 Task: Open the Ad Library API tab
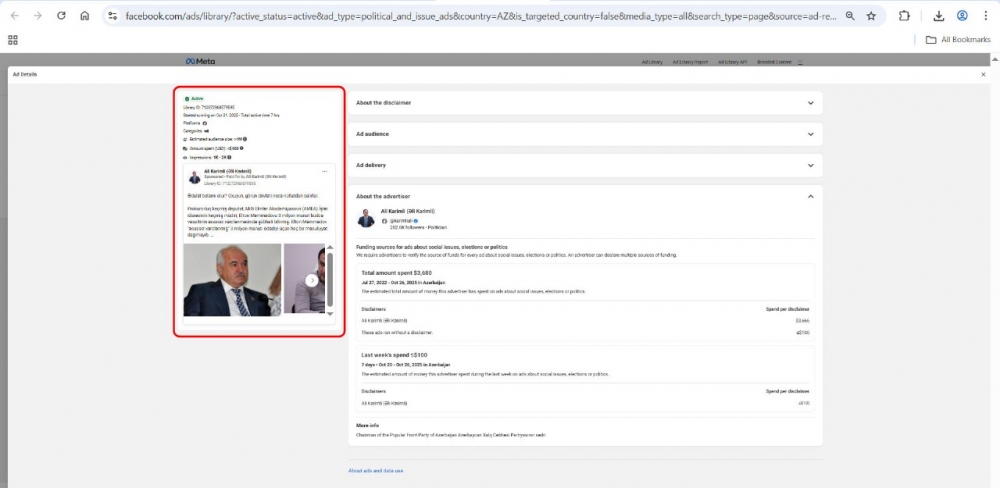pyautogui.click(x=732, y=62)
